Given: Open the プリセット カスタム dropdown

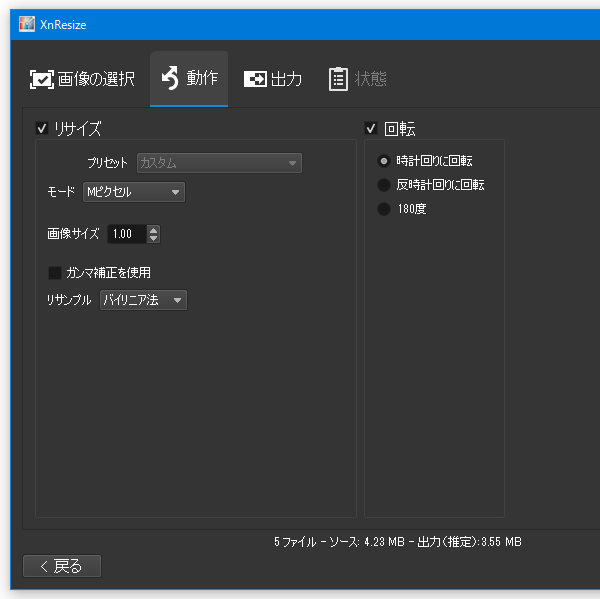Looking at the screenshot, I should [219, 163].
